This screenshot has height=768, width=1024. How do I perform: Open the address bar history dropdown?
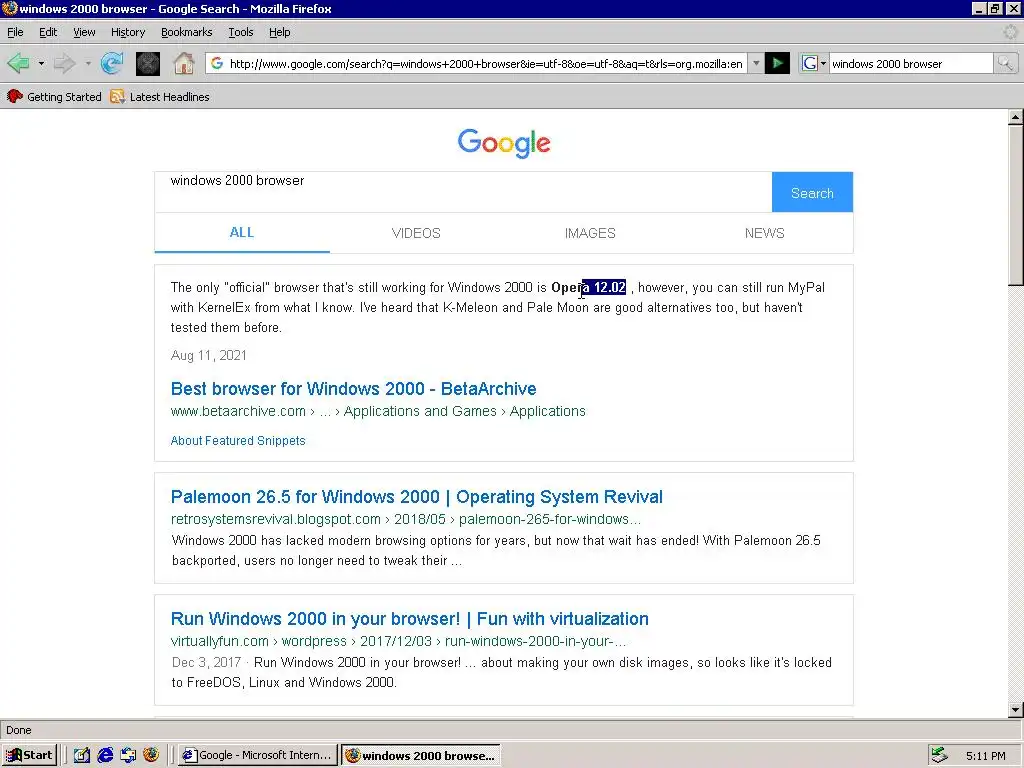[x=756, y=63]
